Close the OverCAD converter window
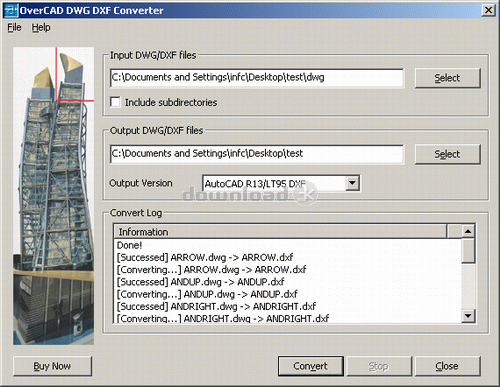The width and height of the screenshot is (500, 387). click(488, 10)
